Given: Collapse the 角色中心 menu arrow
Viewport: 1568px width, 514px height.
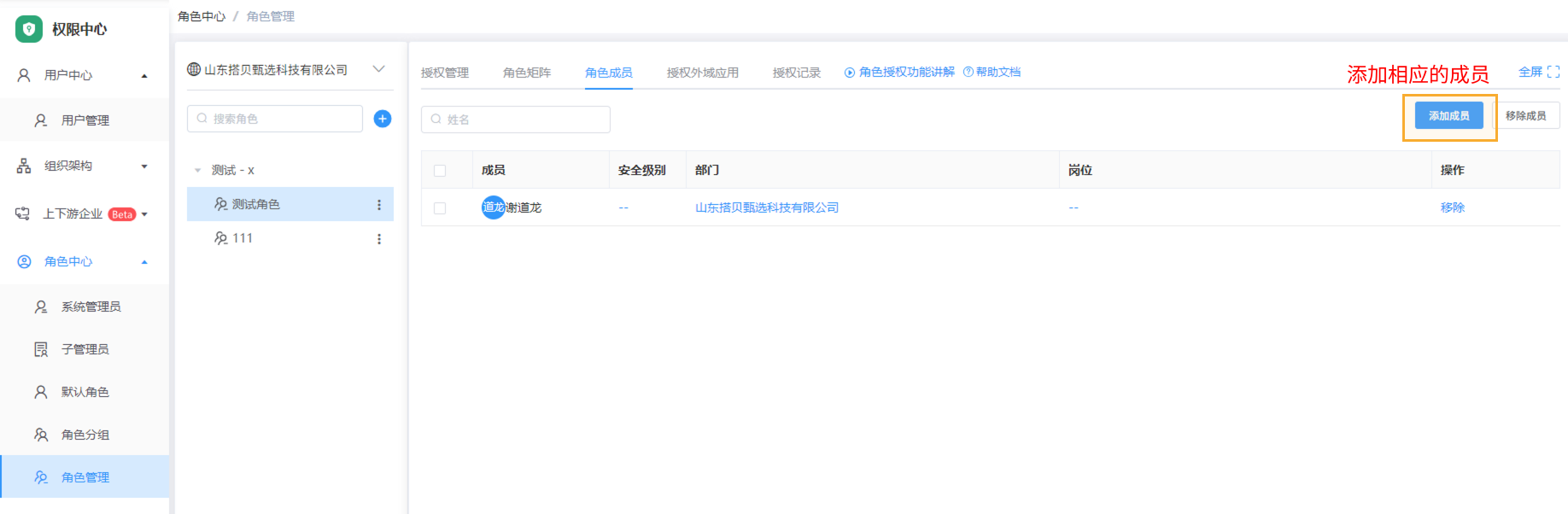Looking at the screenshot, I should point(144,262).
